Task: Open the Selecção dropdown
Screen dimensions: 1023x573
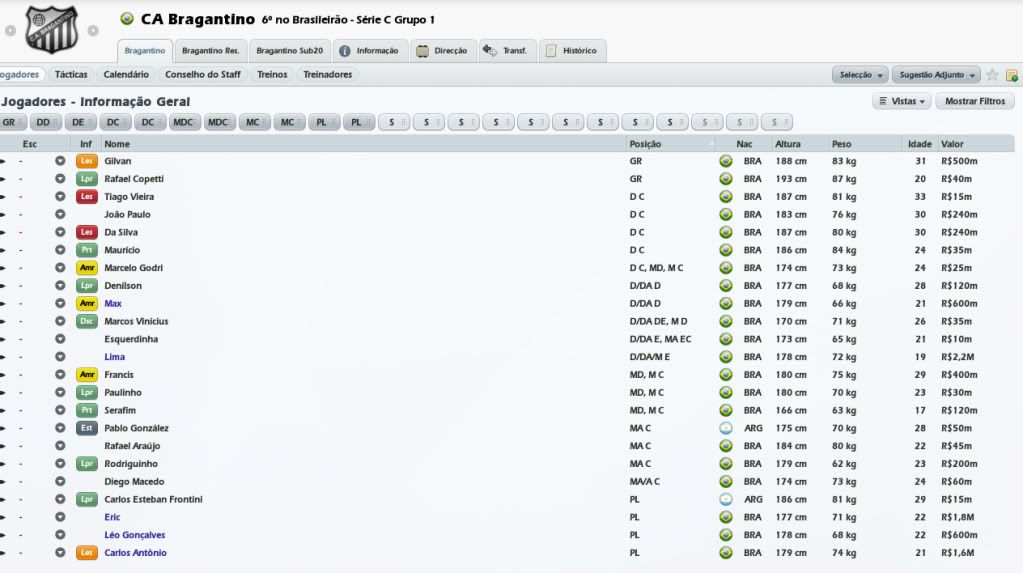Action: (860, 75)
